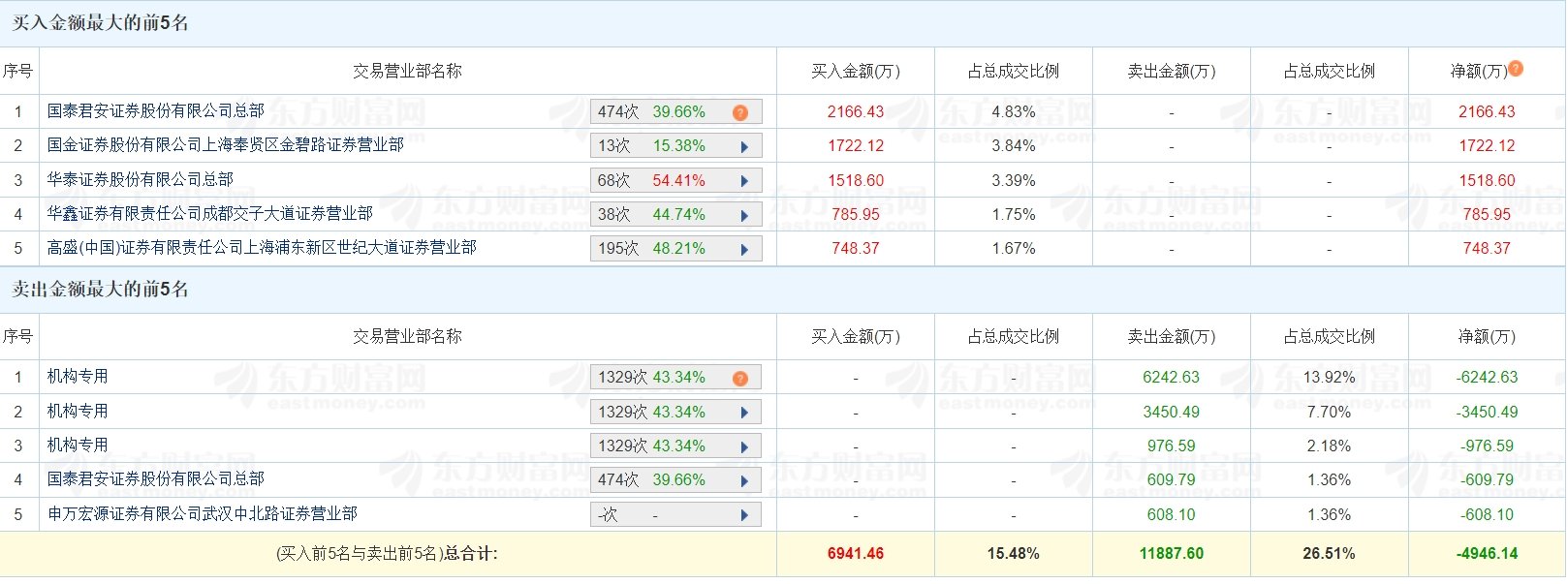Viewport: 1568px width, 584px height.
Task: Open 国泰君安证券股份有限公司总部 in the buy table
Action: [156, 111]
